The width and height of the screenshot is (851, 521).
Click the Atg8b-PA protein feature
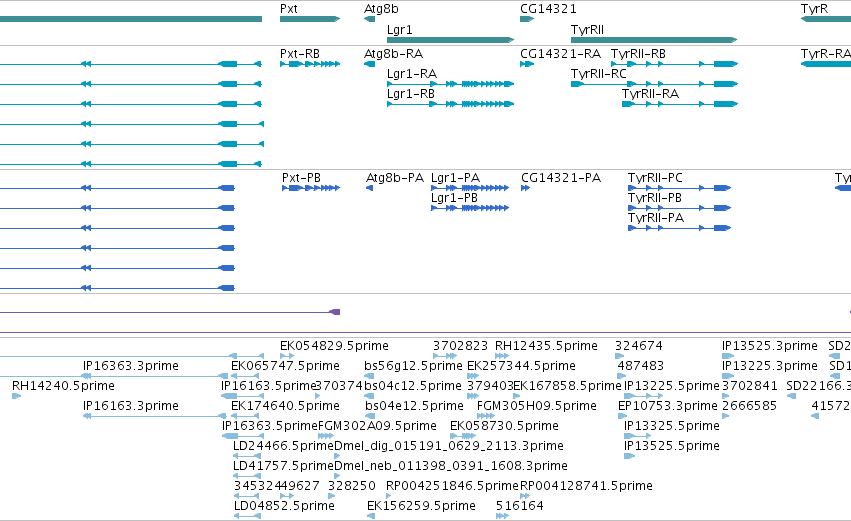(x=370, y=188)
